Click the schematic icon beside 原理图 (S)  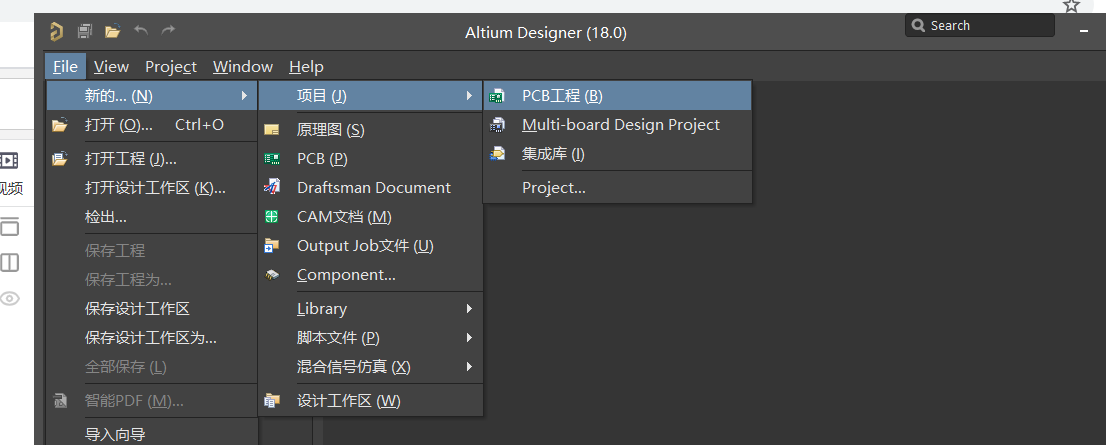tap(272, 130)
